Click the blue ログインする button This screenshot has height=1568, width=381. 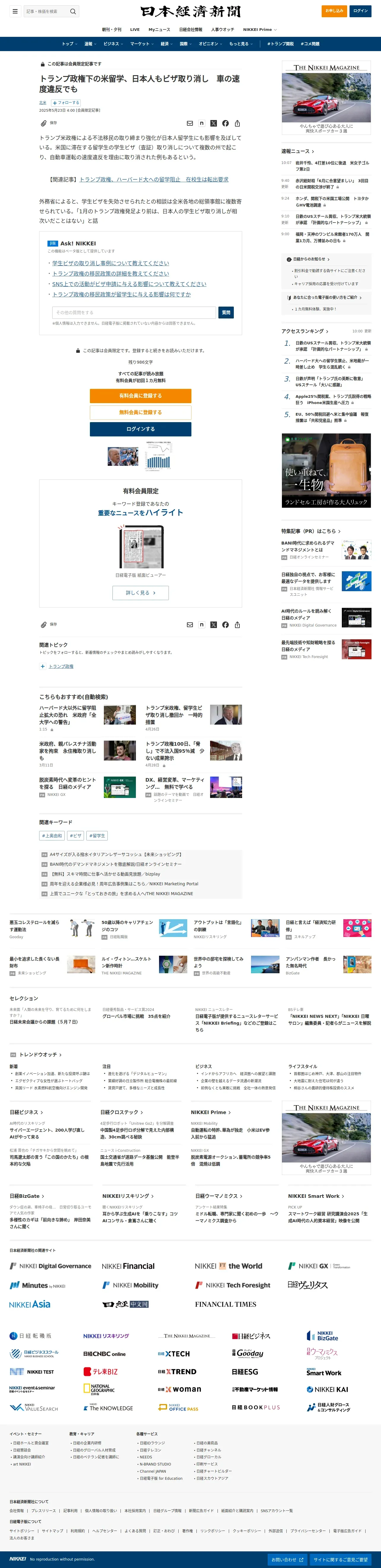[x=140, y=428]
